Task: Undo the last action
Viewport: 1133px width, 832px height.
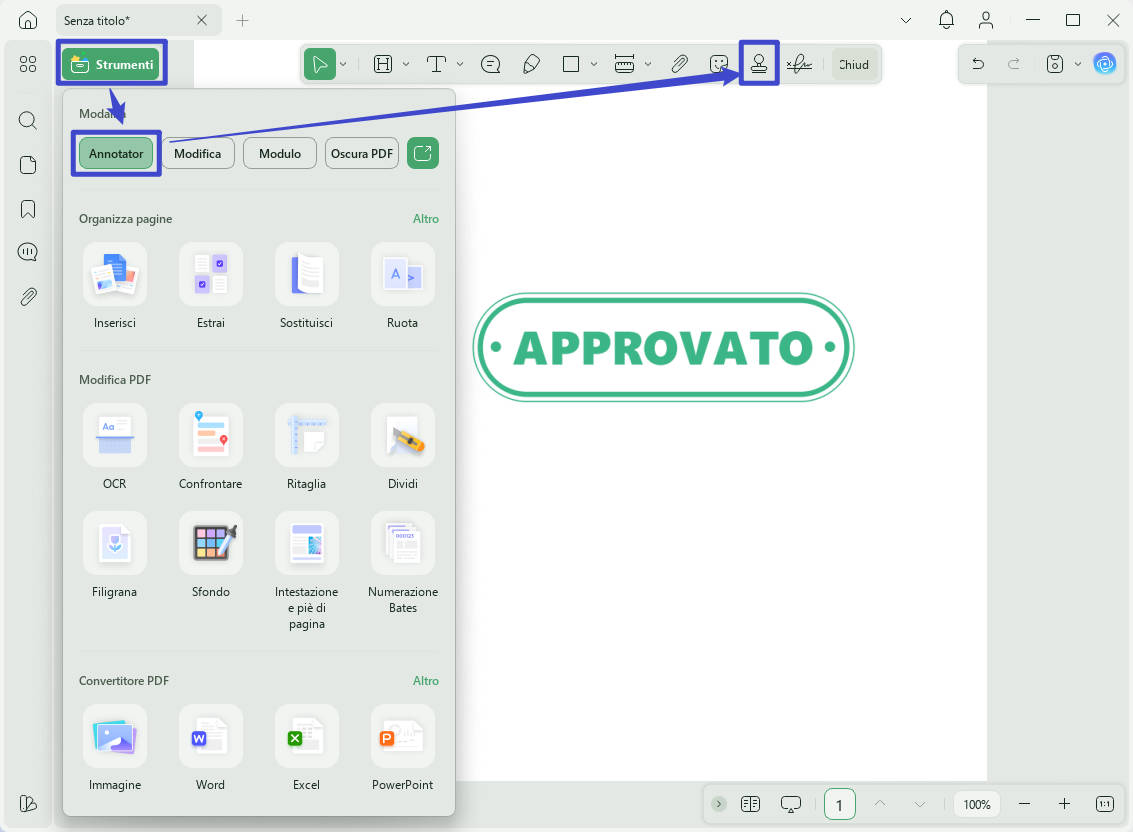Action: [978, 64]
